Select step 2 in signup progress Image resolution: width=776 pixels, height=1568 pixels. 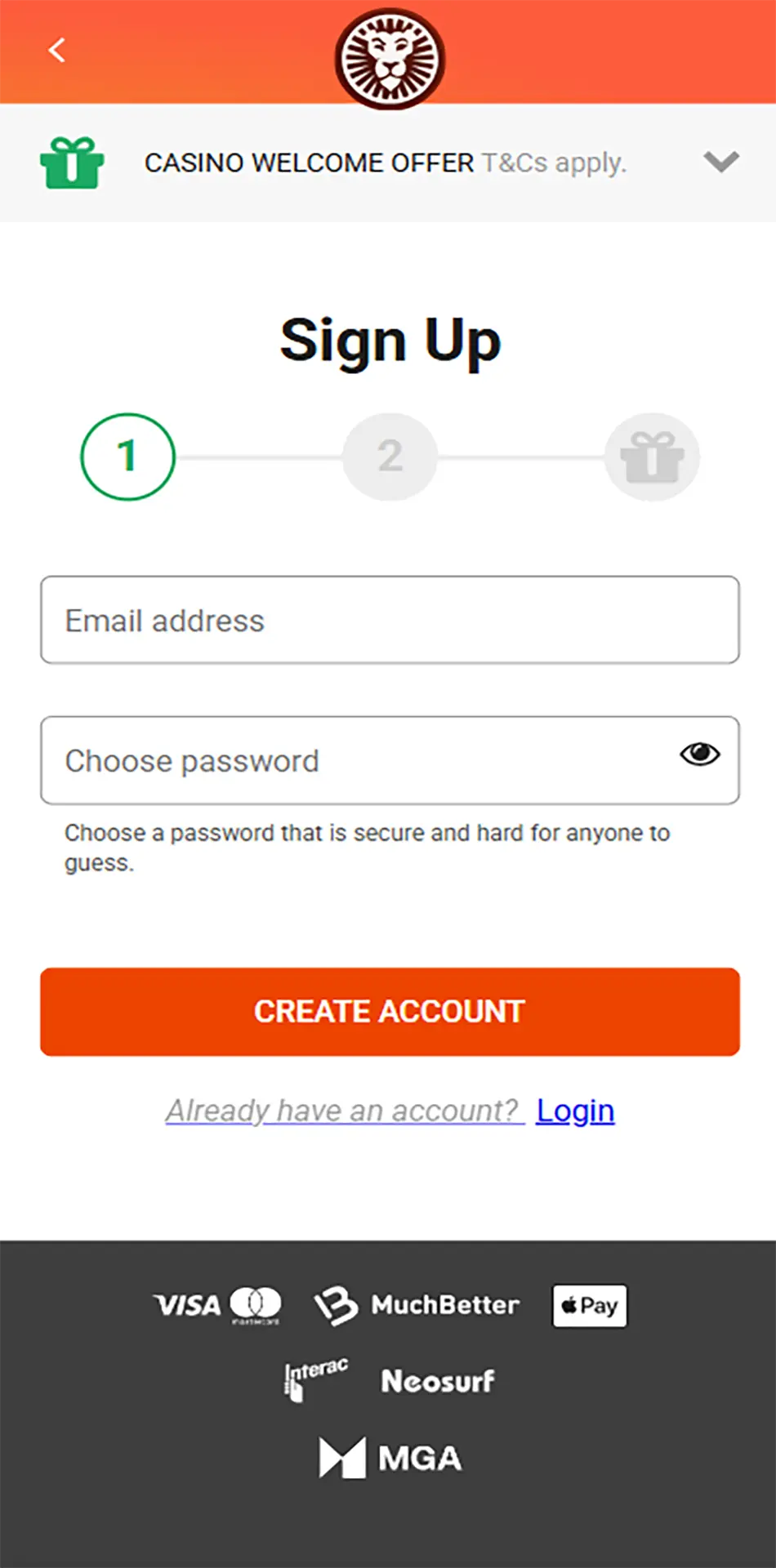(390, 457)
